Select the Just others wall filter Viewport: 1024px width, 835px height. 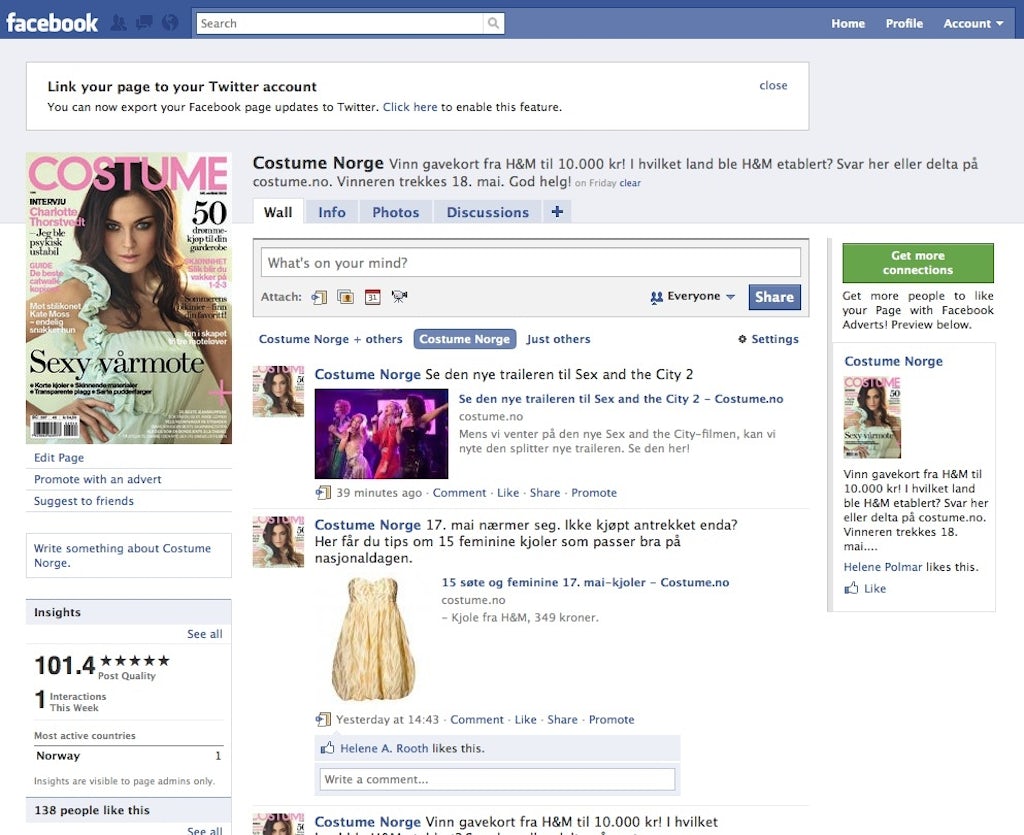(x=558, y=339)
